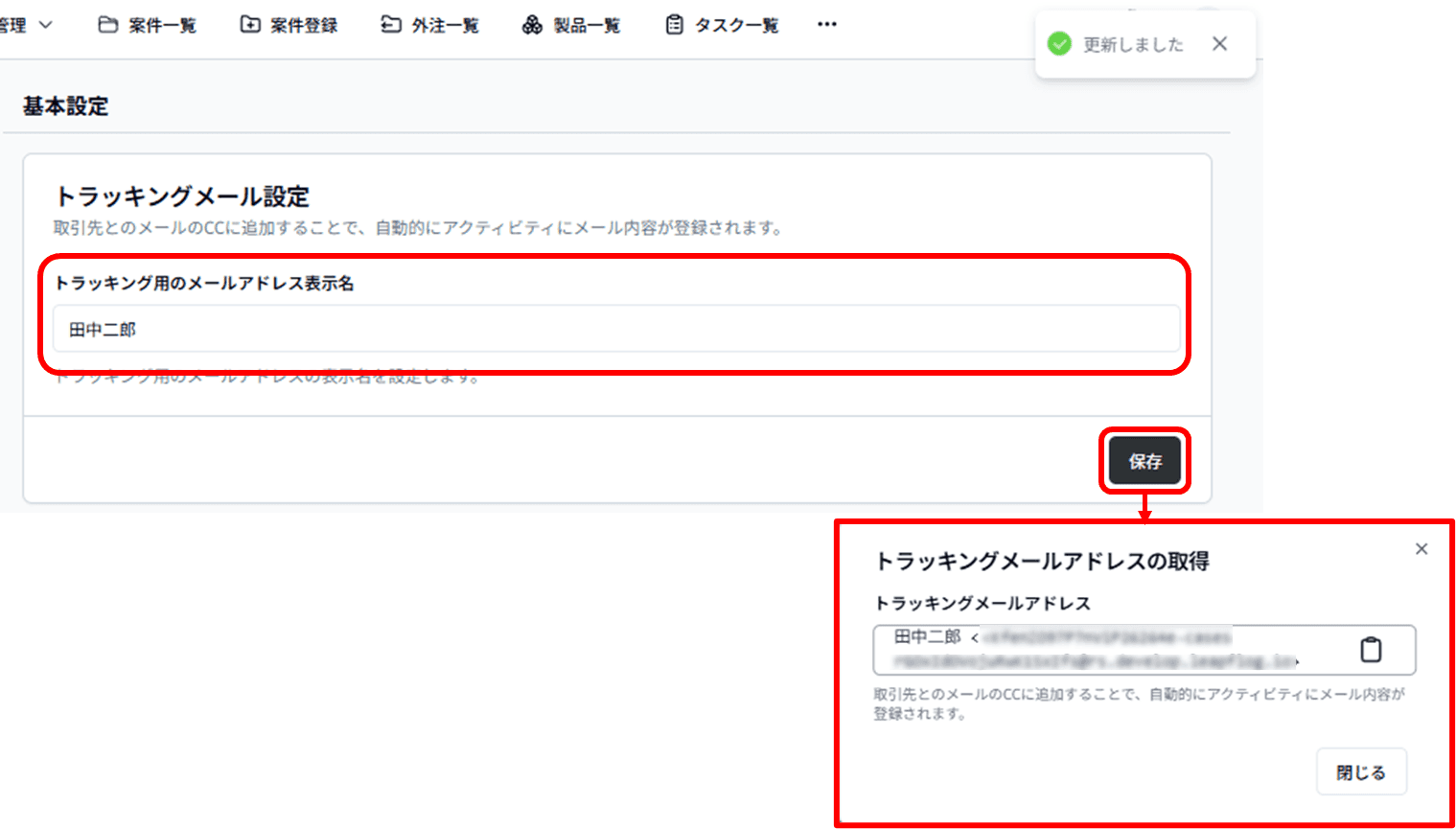The width and height of the screenshot is (1456, 829).
Task: Open the ellipsis overflow icon in navigation
Action: pyautogui.click(x=826, y=24)
